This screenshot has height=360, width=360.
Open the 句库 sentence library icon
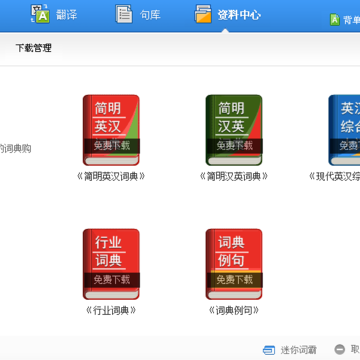[124, 14]
